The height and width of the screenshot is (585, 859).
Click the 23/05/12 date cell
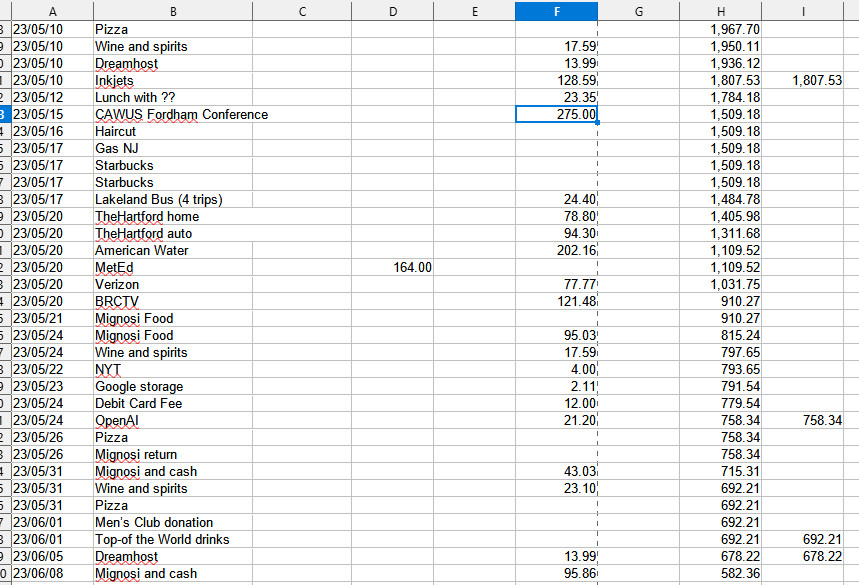point(53,97)
